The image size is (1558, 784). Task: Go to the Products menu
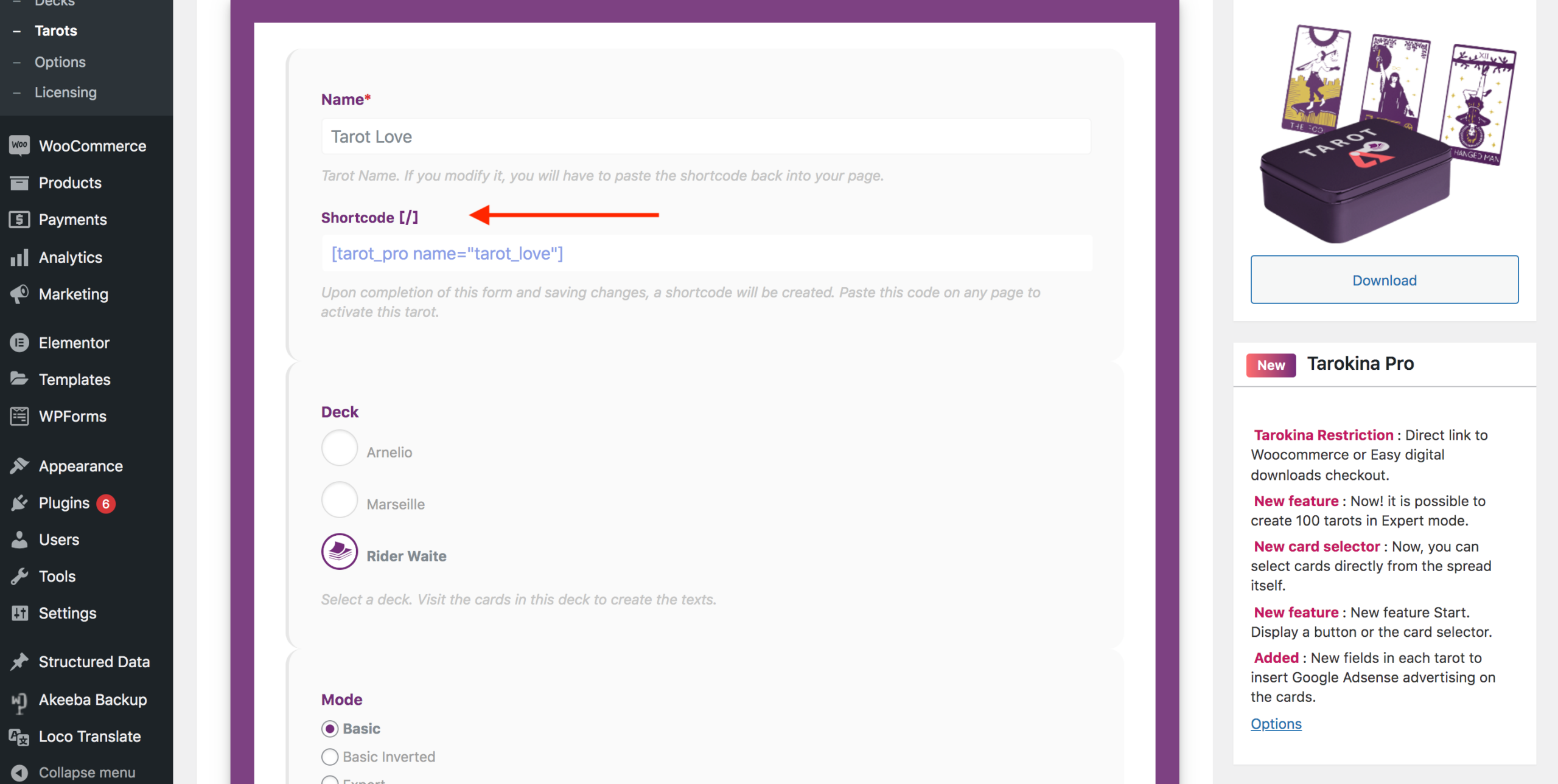tap(70, 182)
